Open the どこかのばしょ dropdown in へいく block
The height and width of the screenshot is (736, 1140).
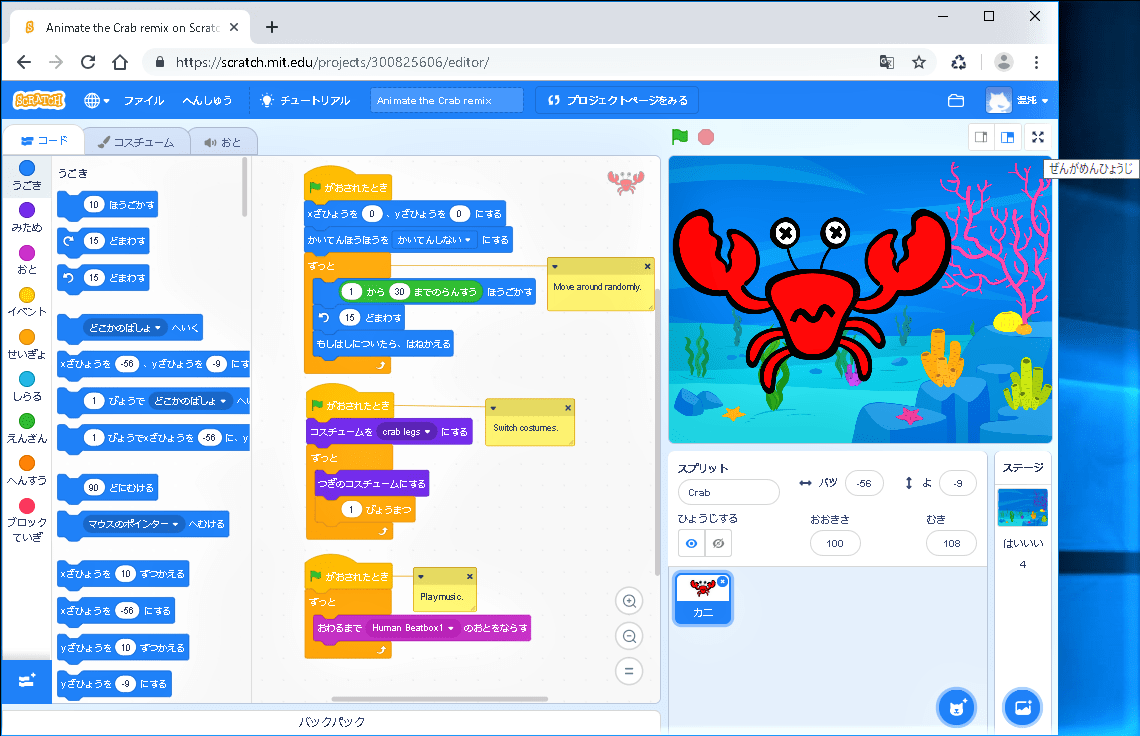click(x=125, y=328)
